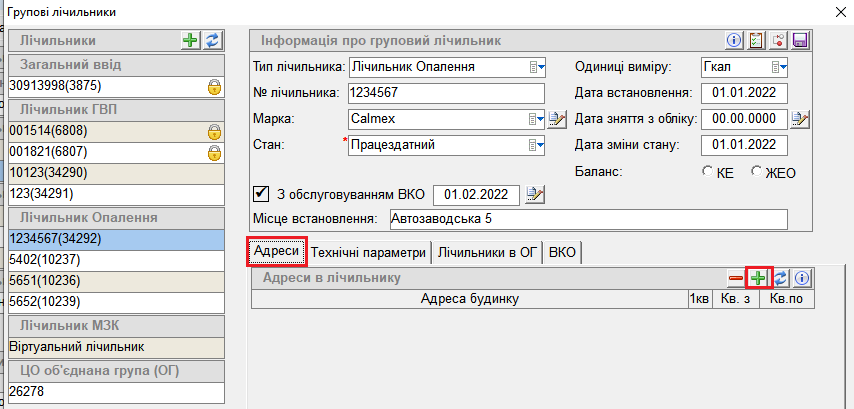Click the checklist icon in info header
This screenshot has width=854, height=409.
tap(755, 40)
